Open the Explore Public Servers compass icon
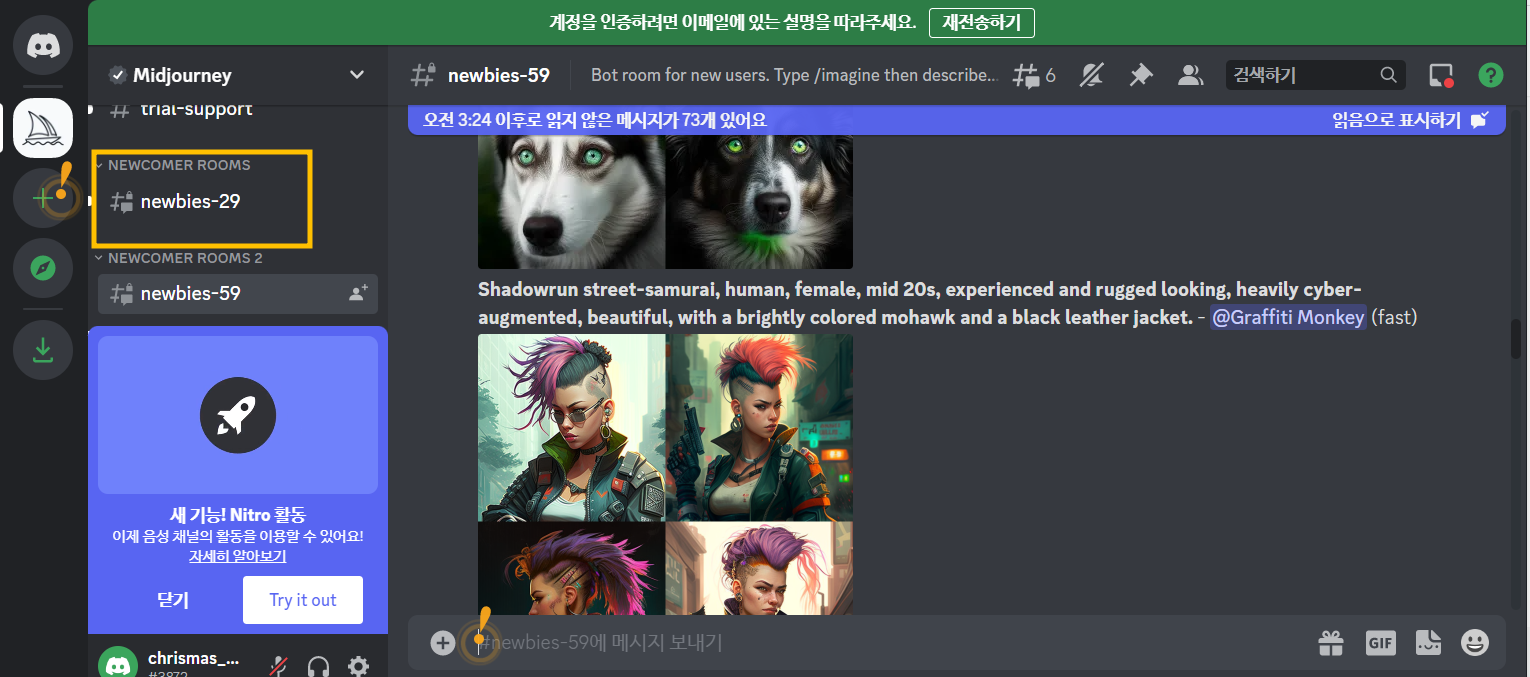This screenshot has width=1530, height=677. [x=42, y=267]
